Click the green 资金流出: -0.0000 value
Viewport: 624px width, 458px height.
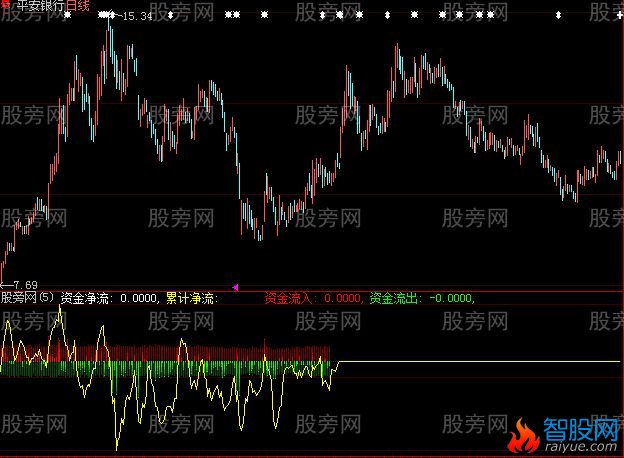pos(422,298)
